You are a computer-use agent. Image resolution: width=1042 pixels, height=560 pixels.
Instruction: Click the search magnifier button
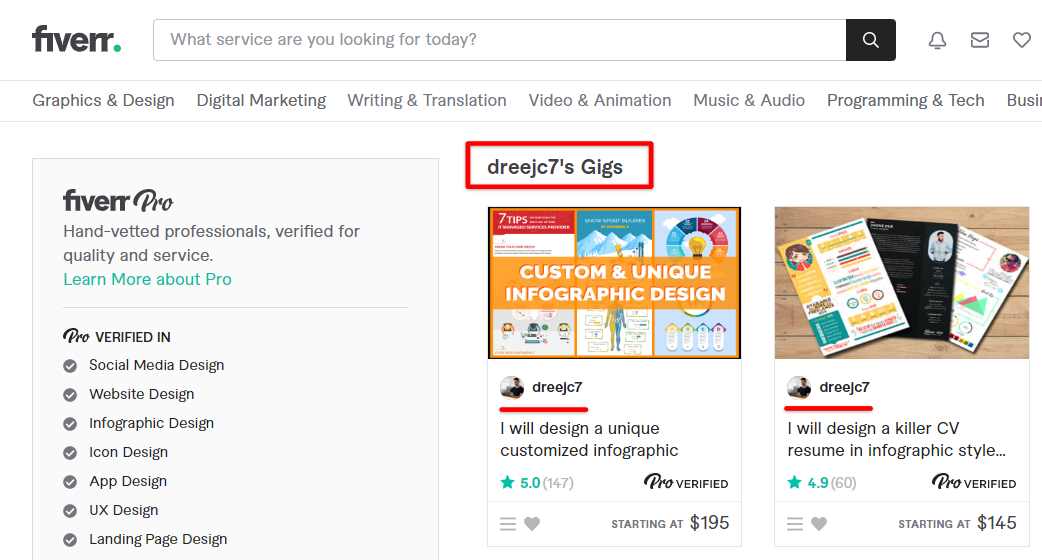tap(871, 40)
